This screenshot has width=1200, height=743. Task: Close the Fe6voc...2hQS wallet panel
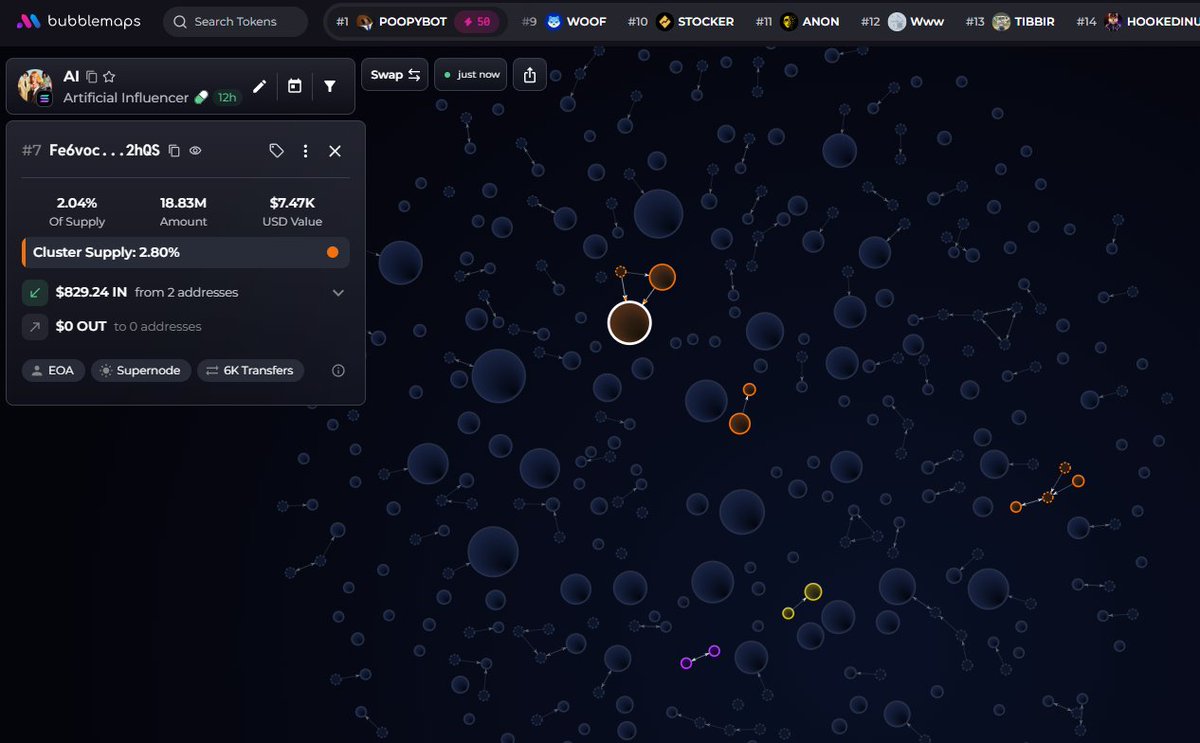tap(335, 151)
